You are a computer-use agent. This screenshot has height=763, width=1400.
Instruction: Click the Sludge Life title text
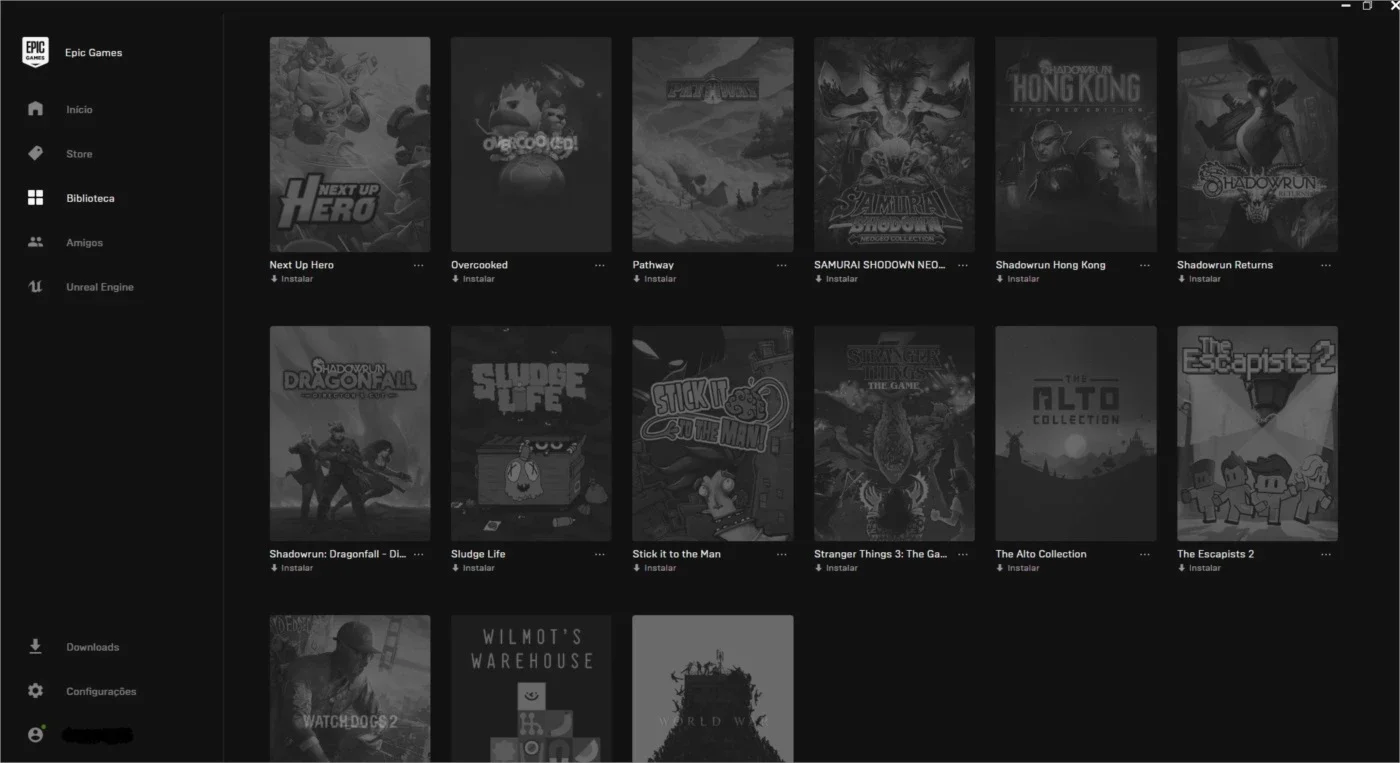478,554
